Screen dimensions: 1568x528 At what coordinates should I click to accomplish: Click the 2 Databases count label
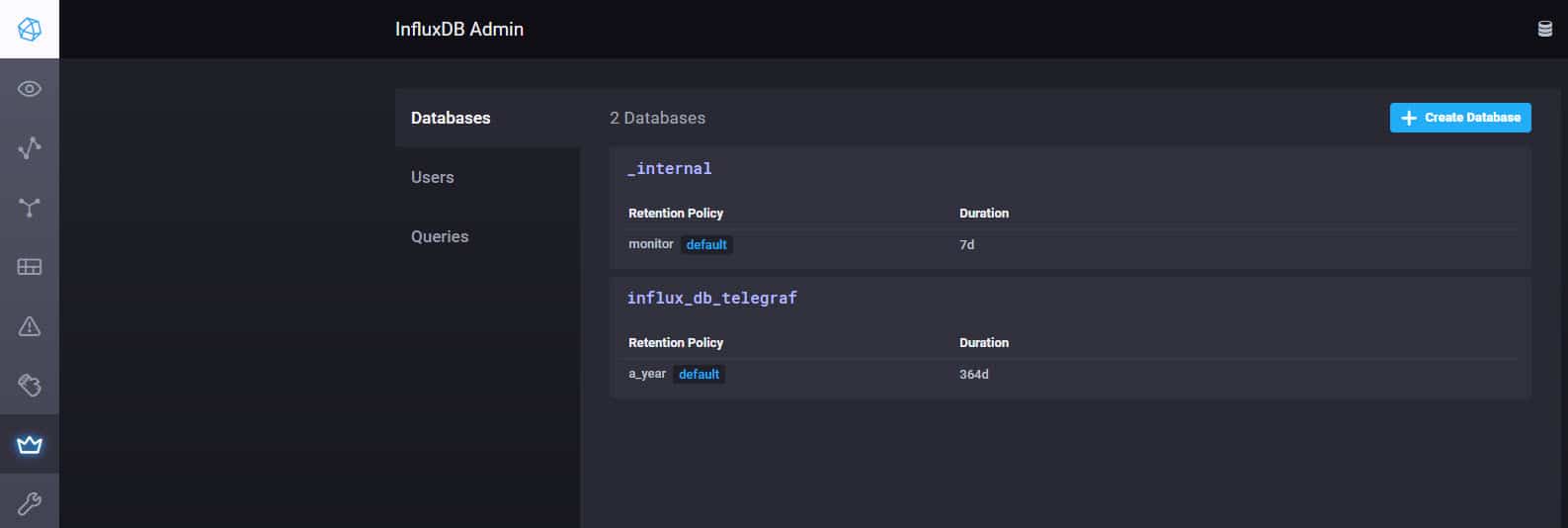[x=657, y=118]
